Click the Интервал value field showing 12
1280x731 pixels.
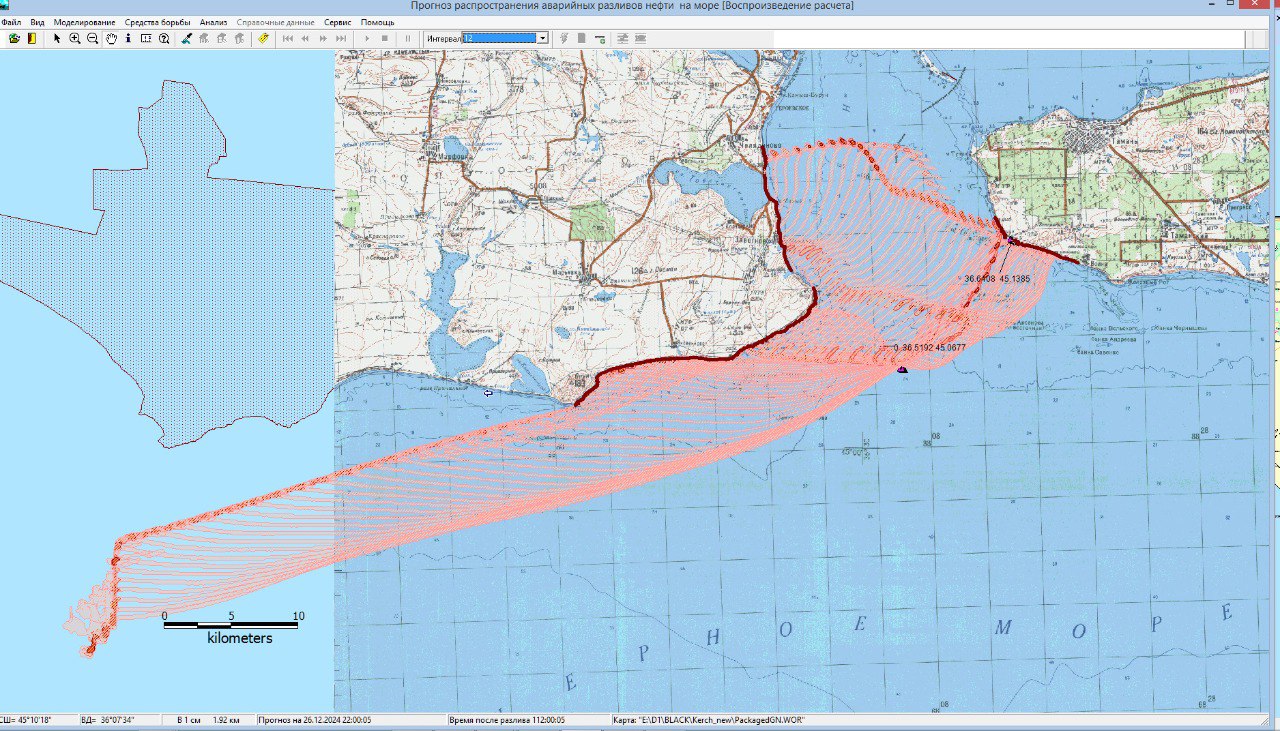click(499, 38)
